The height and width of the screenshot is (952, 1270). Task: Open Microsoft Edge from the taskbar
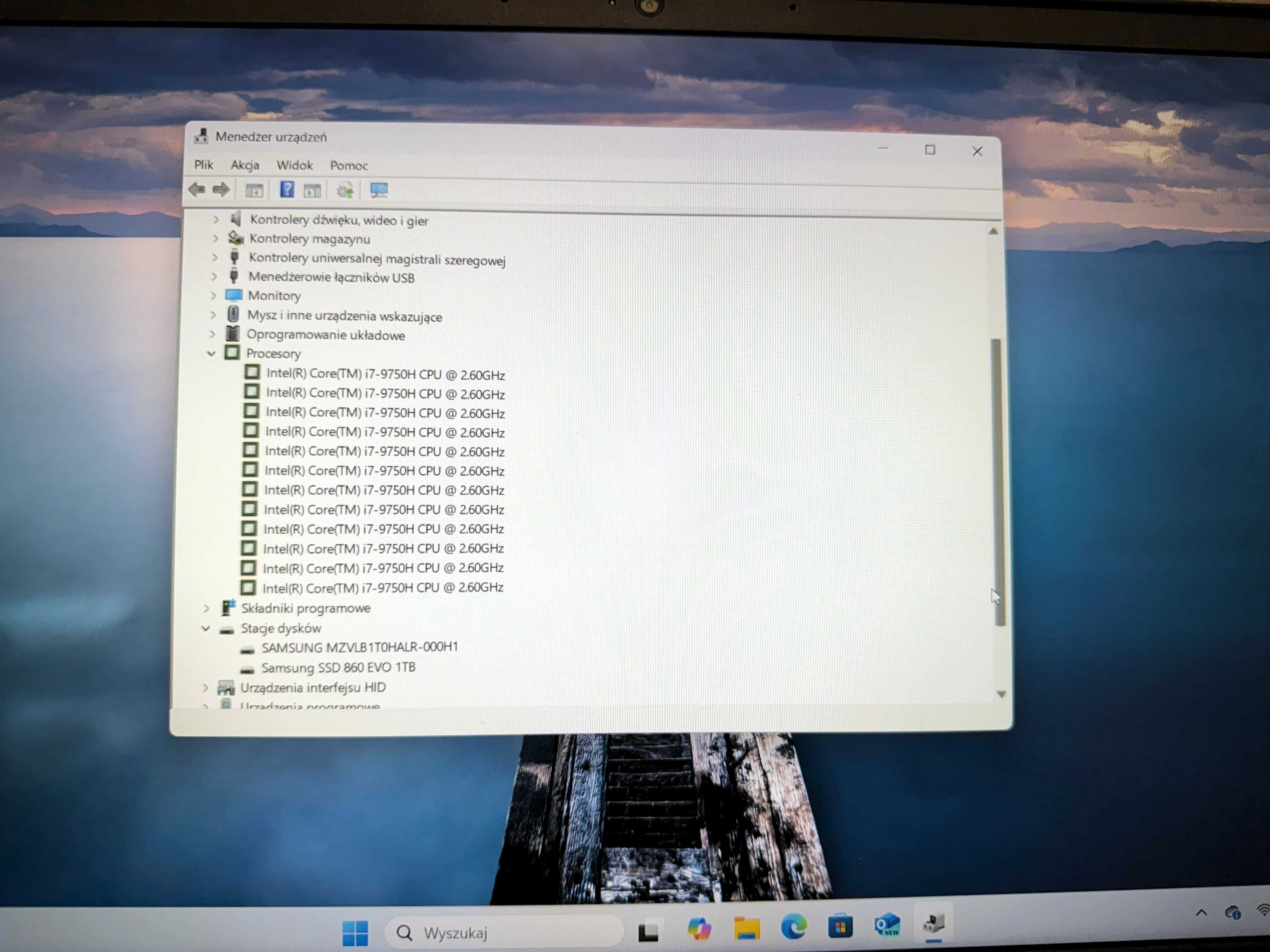tap(793, 926)
